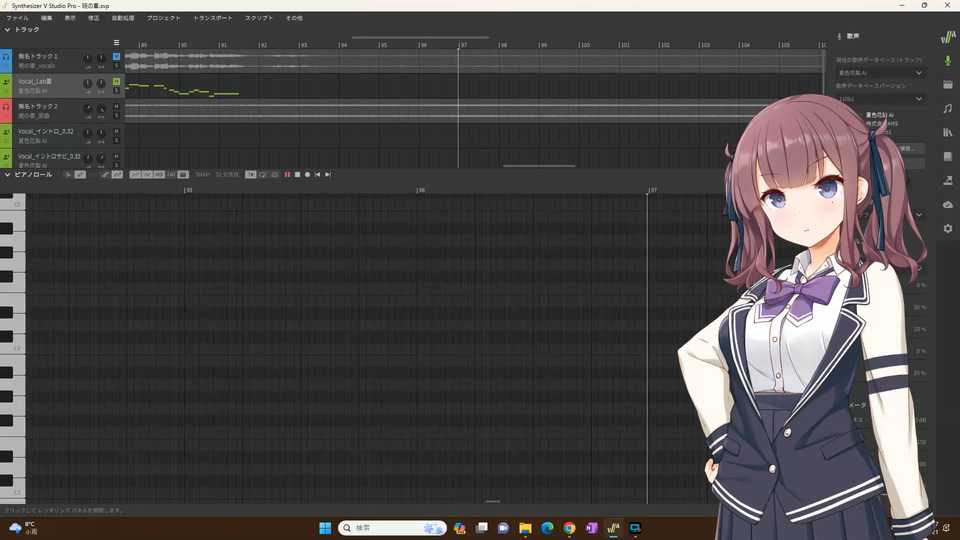Mute the Vocal_イントロ_0.32 track
Screen dimensions: 960x540
(x=116, y=132)
